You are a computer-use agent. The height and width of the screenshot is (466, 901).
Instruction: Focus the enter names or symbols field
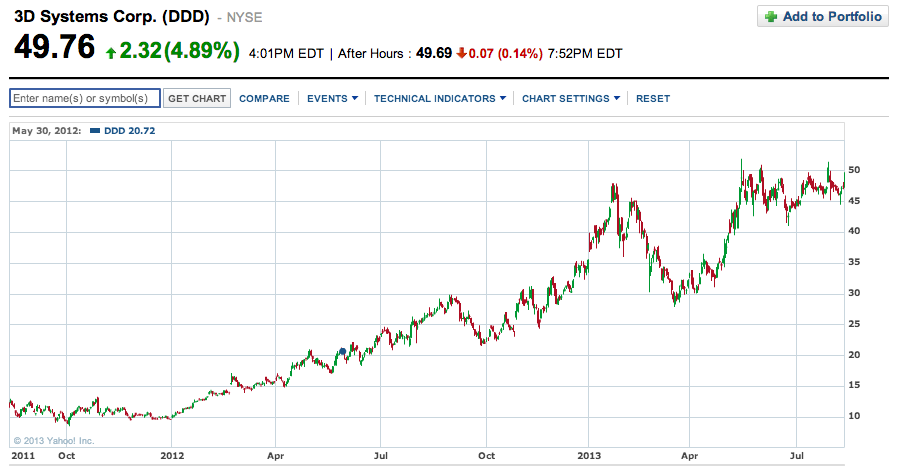point(84,98)
